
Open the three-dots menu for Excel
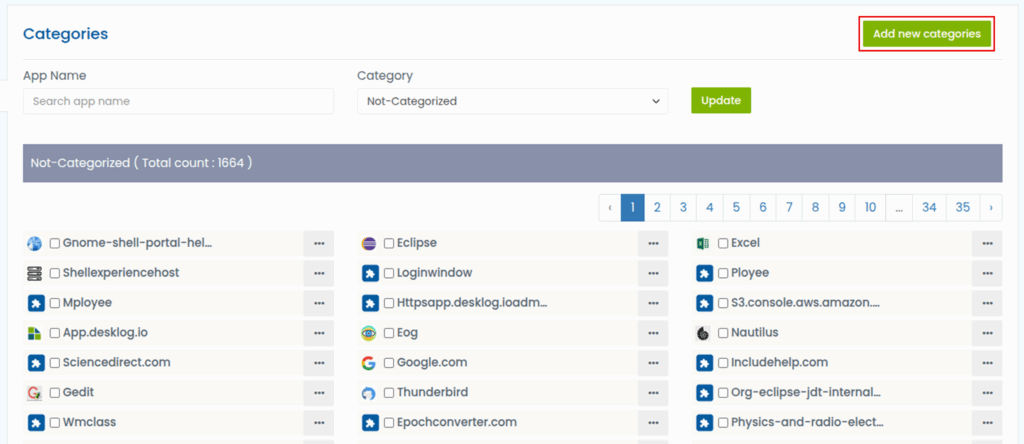tap(986, 243)
